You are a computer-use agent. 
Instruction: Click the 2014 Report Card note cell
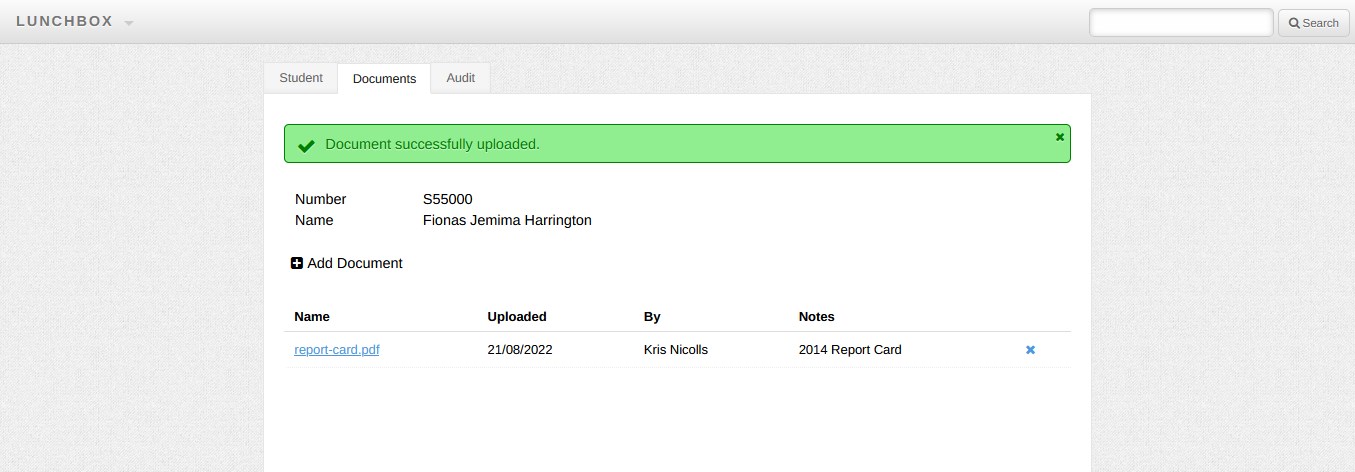[x=850, y=350]
